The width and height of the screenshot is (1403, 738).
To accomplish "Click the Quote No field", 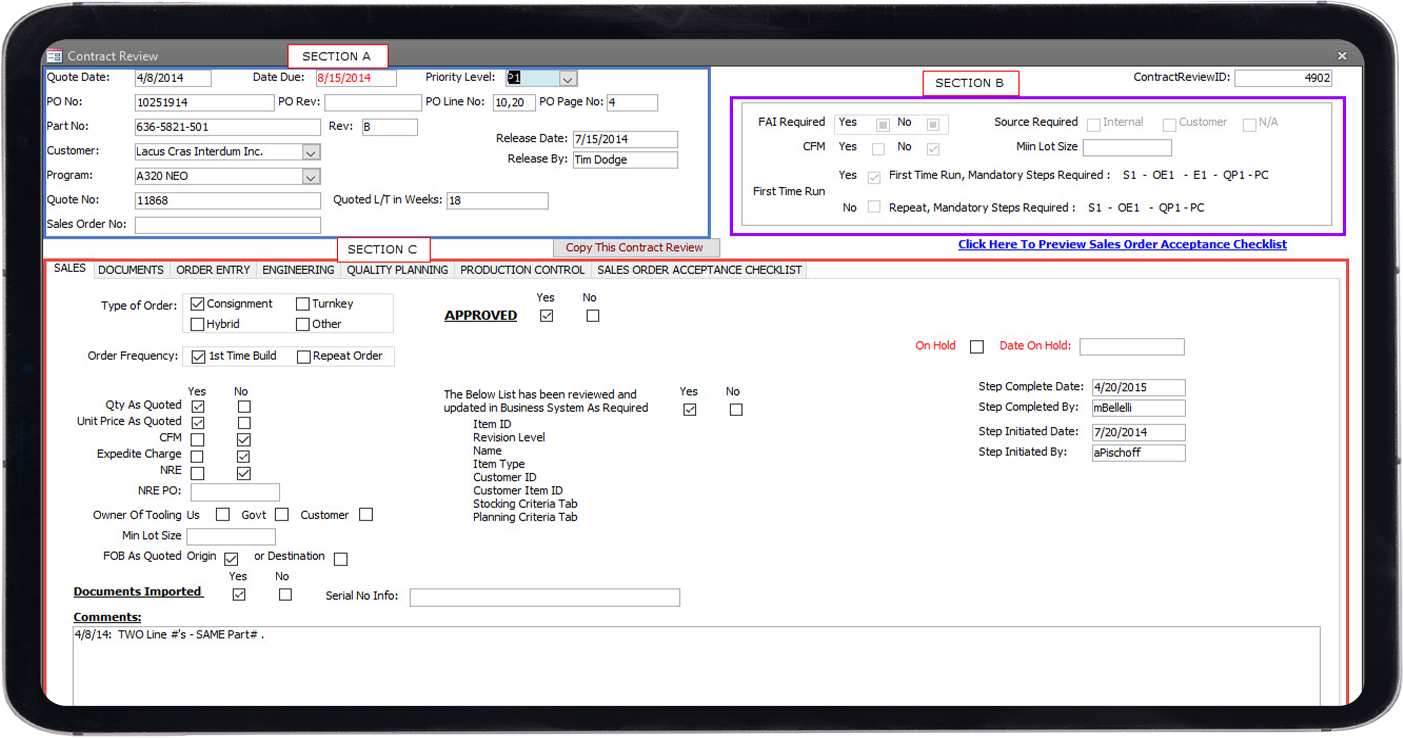I will [228, 201].
